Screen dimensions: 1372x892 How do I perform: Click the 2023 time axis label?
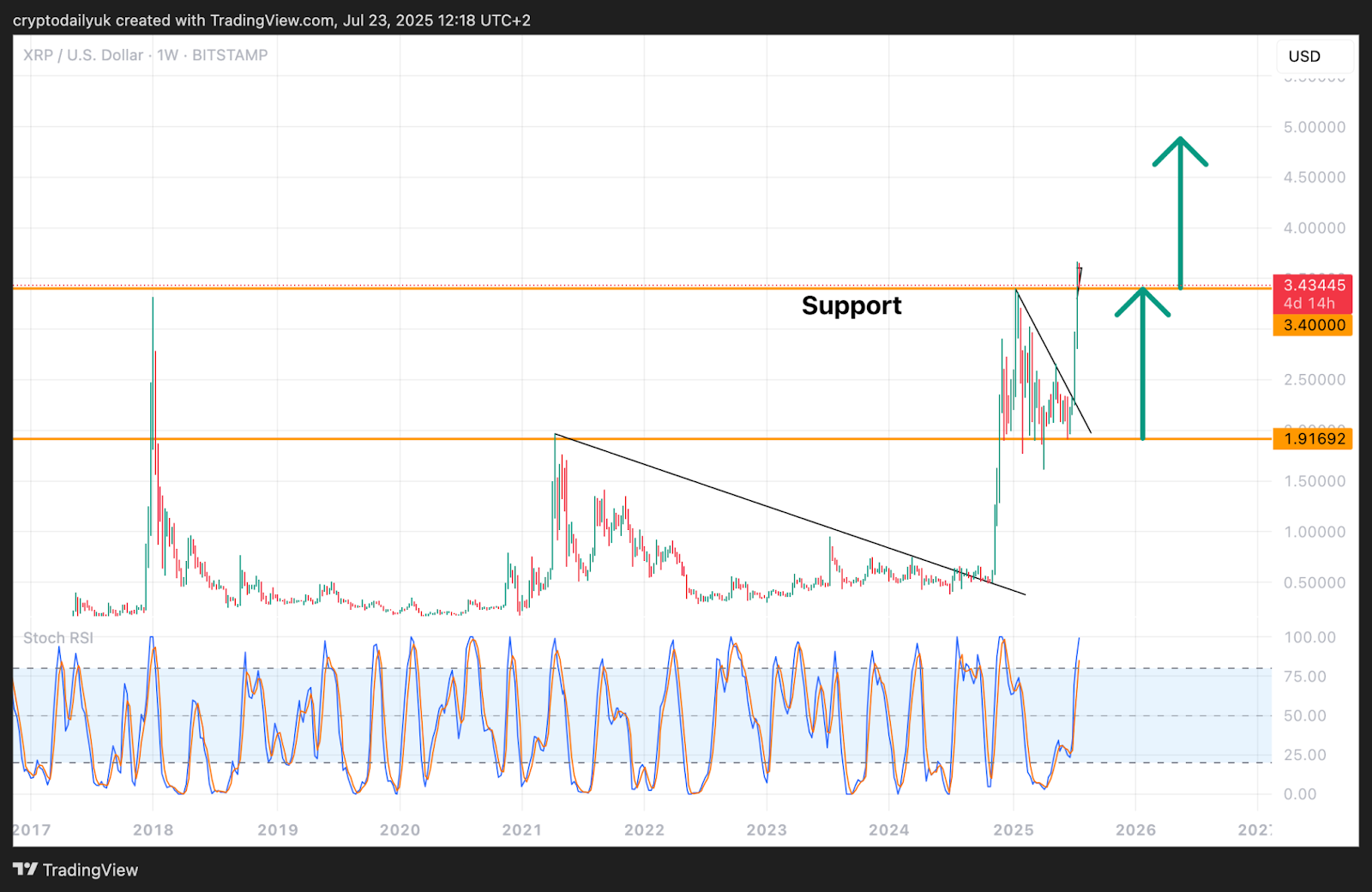click(767, 830)
